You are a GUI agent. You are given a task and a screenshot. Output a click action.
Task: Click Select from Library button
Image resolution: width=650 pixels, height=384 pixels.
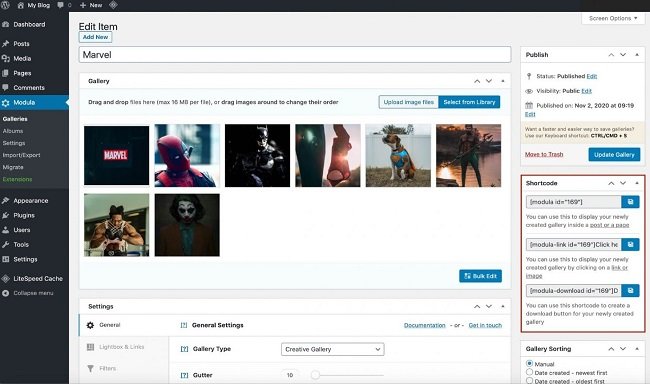point(469,102)
